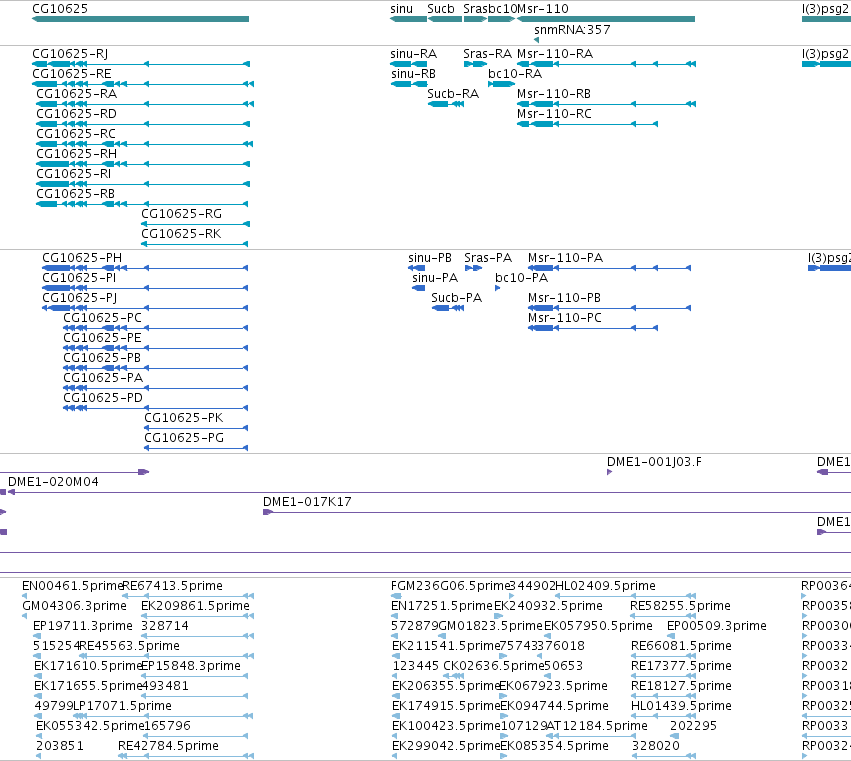The height and width of the screenshot is (761, 851).
Task: Select EST RE45563.5prime
Action: tap(164, 656)
